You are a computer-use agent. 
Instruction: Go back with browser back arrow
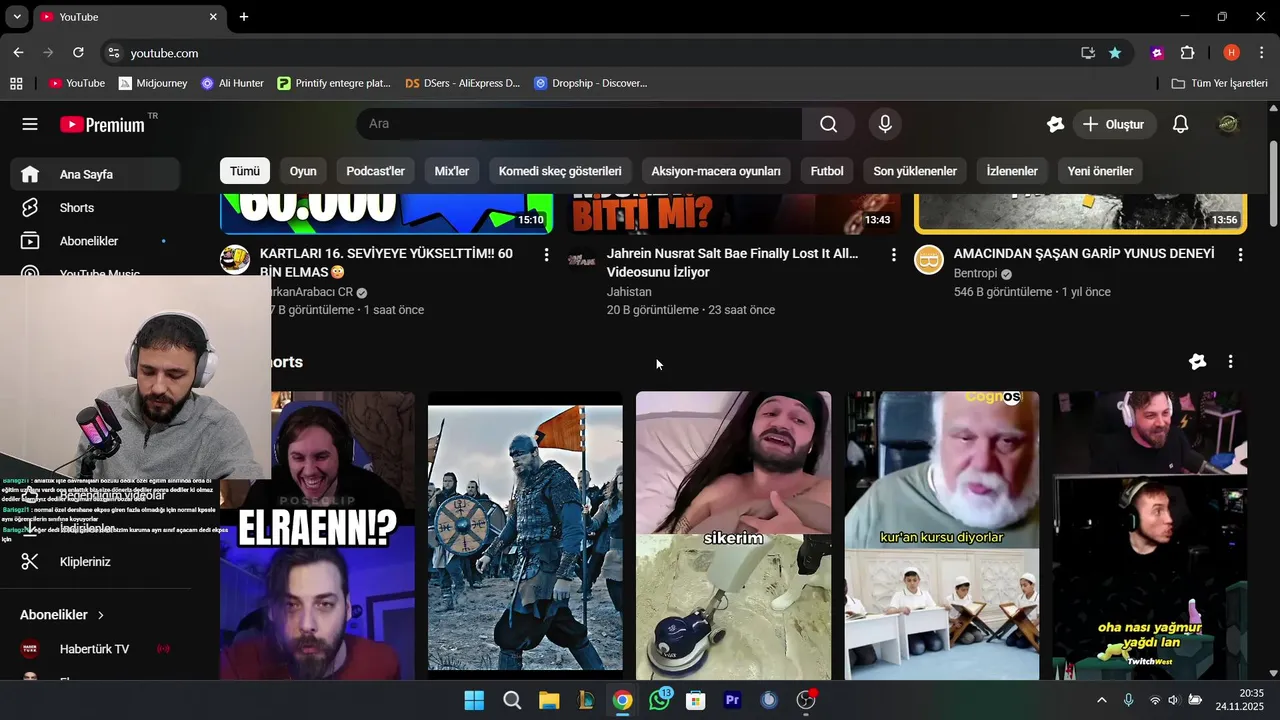18,52
